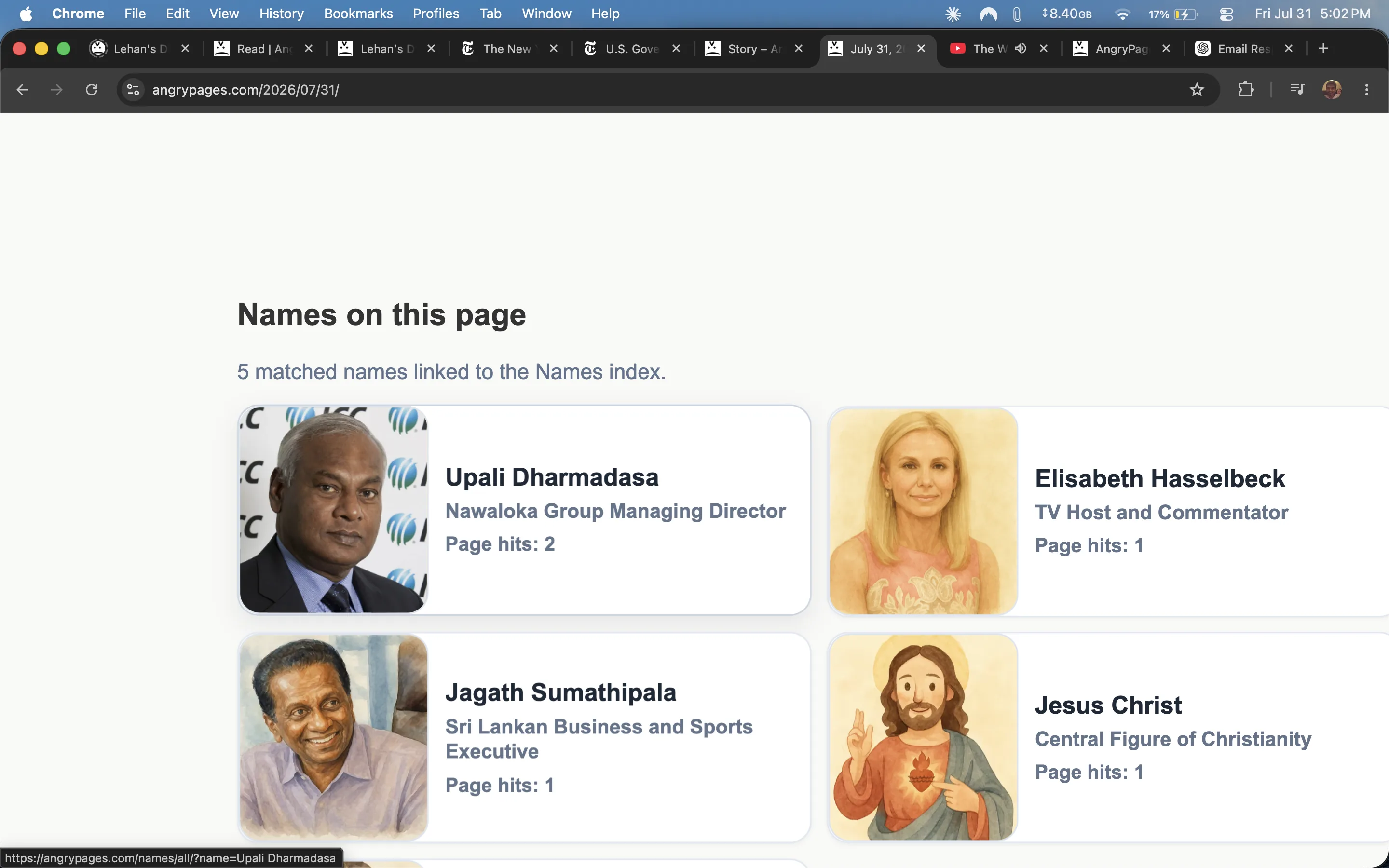Viewport: 1389px width, 868px height.
Task: Mute the YouTube tab's audio speaker icon
Action: click(1020, 48)
